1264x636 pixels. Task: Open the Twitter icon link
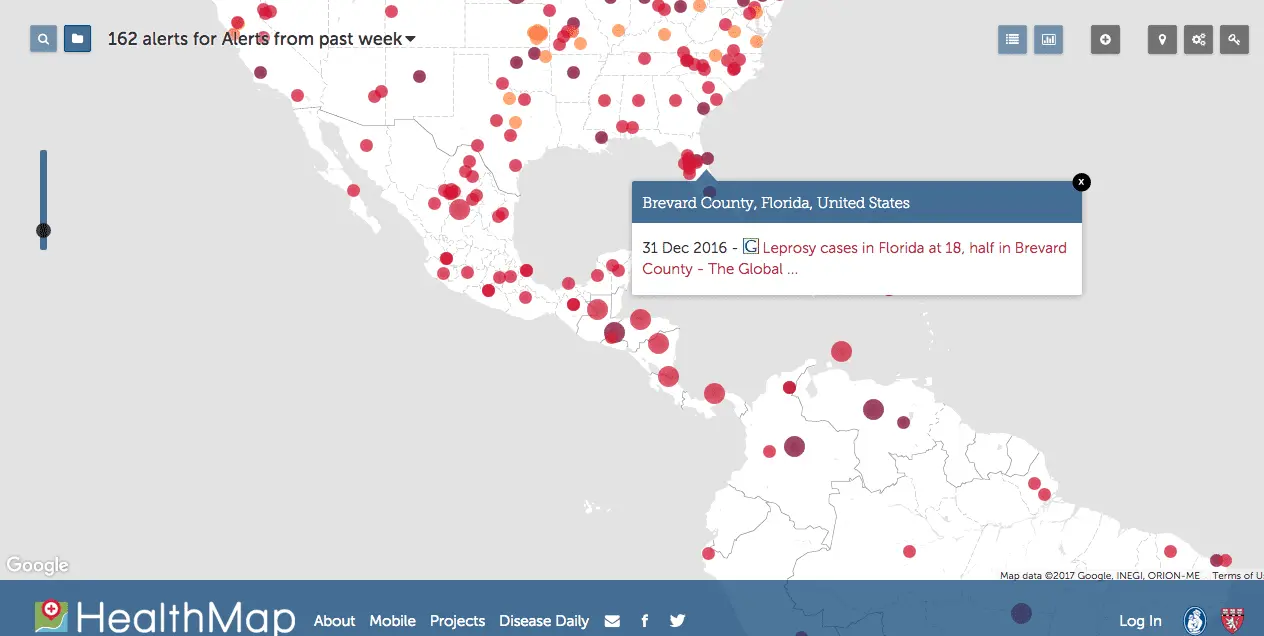click(677, 621)
